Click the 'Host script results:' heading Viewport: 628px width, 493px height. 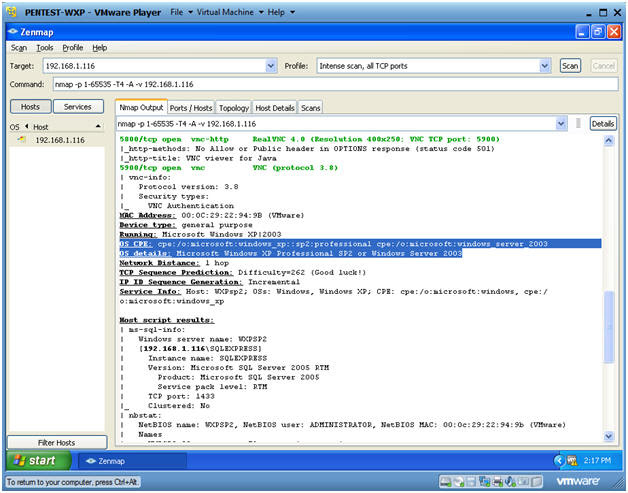tap(167, 320)
